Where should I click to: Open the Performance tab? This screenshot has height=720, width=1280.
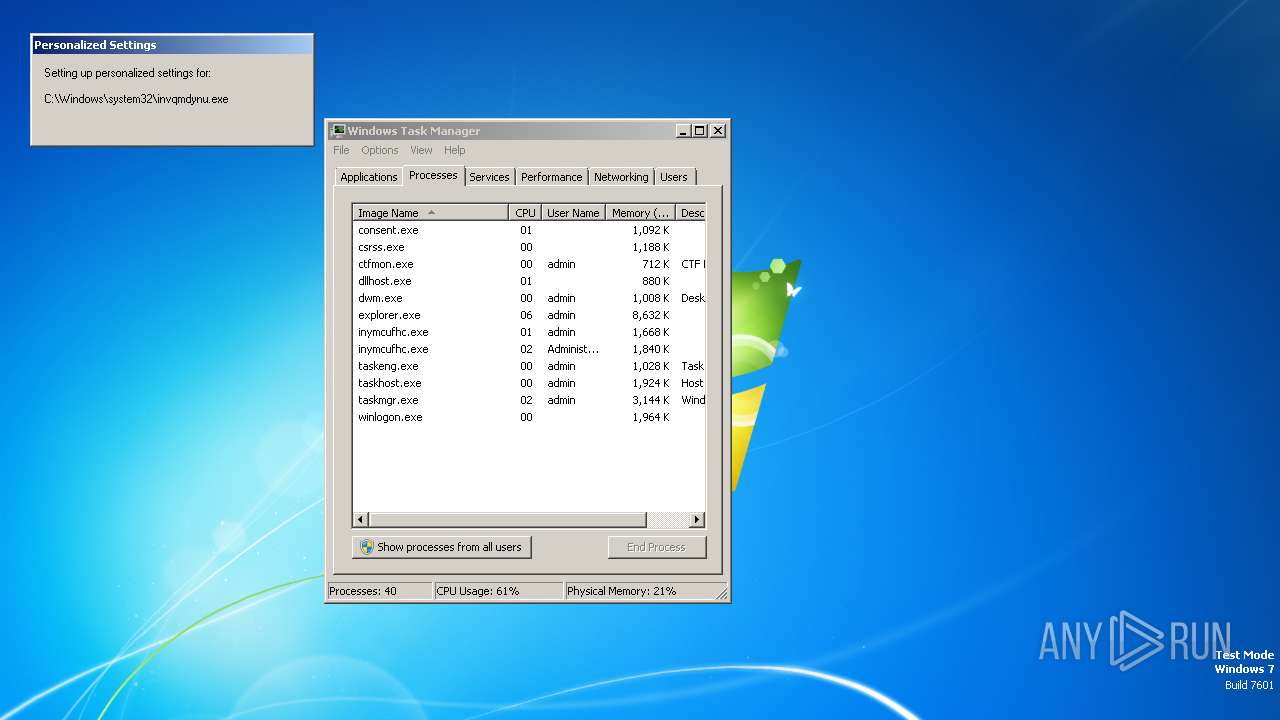(x=551, y=177)
